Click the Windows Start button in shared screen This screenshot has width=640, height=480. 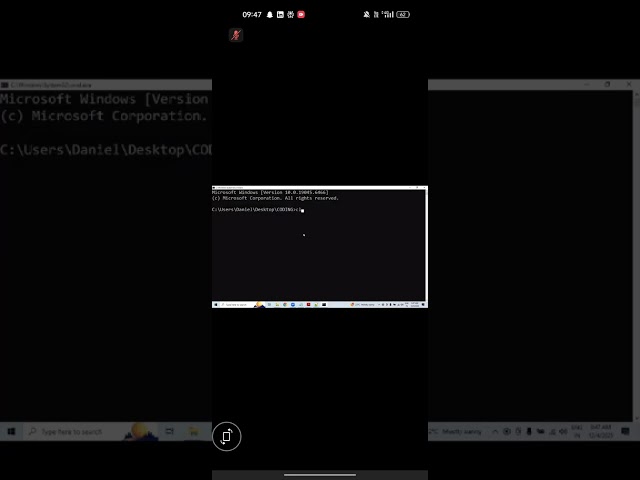[216, 304]
